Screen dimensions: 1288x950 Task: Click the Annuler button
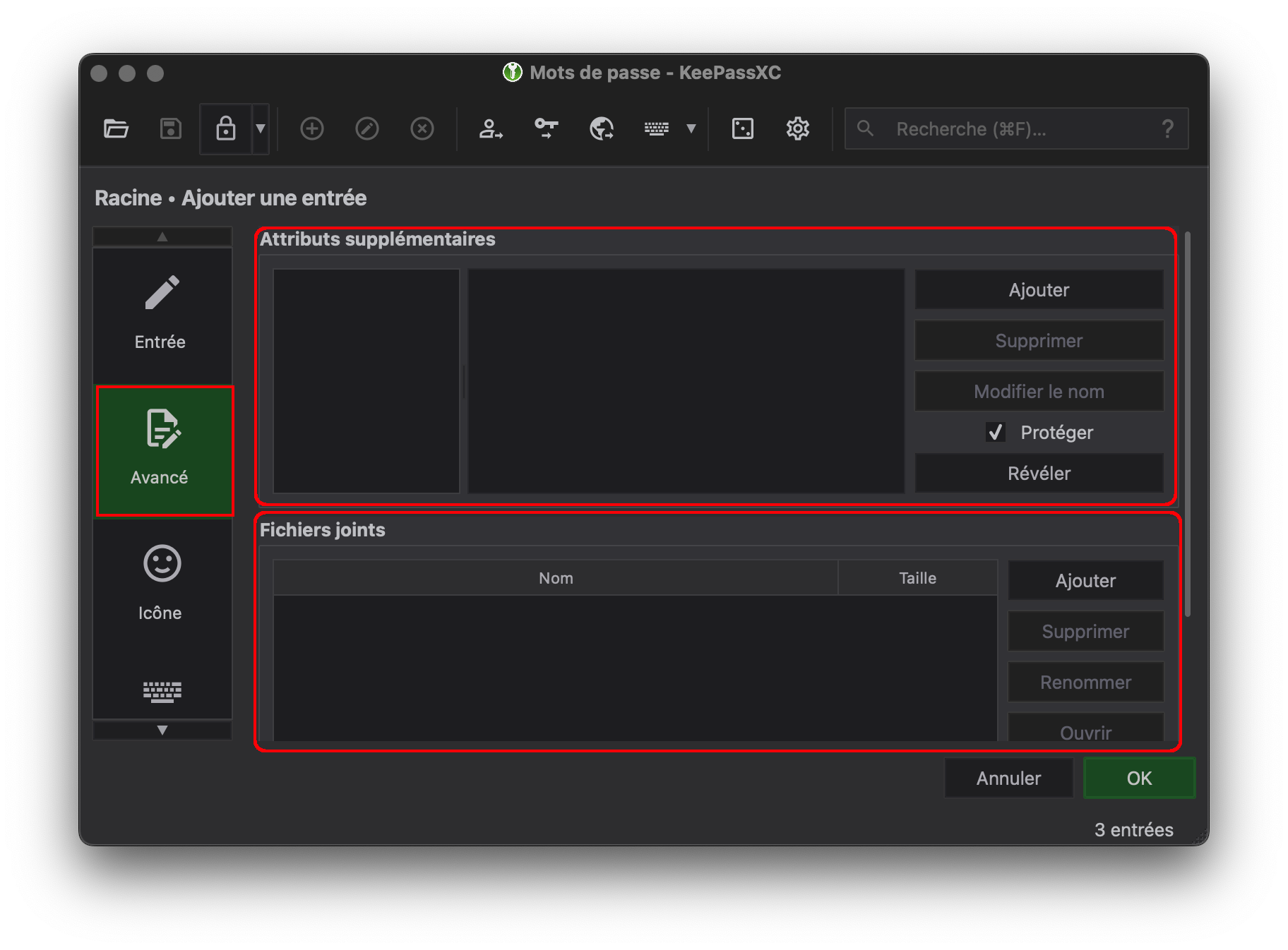click(x=1008, y=778)
